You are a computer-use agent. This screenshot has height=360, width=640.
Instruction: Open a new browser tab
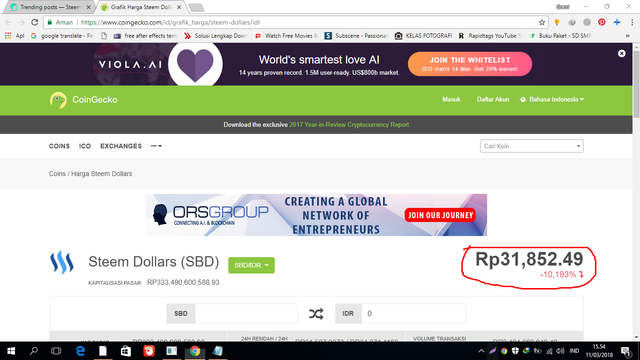[x=196, y=7]
